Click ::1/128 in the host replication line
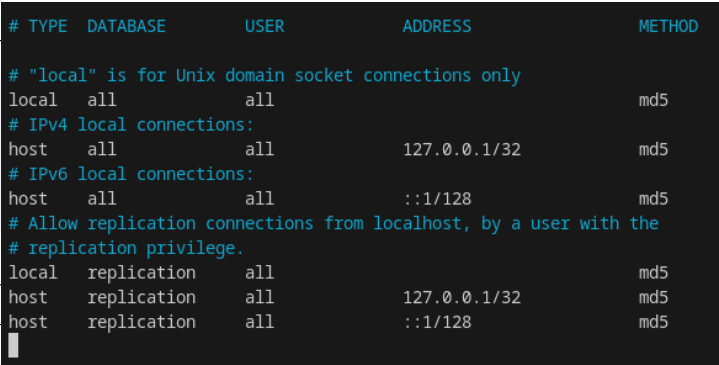The height and width of the screenshot is (365, 719). coord(437,322)
